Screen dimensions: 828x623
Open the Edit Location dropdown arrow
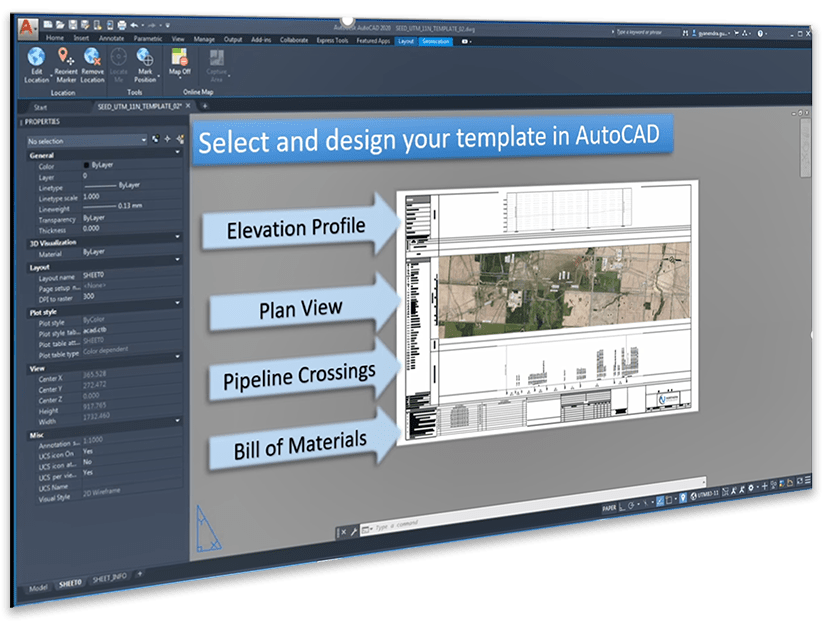[51, 76]
